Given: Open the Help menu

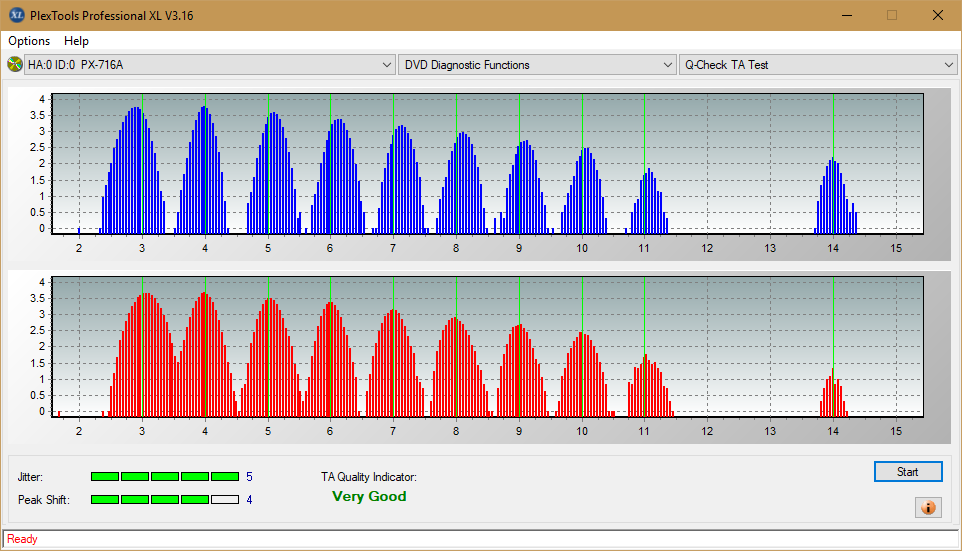Looking at the screenshot, I should [x=76, y=40].
